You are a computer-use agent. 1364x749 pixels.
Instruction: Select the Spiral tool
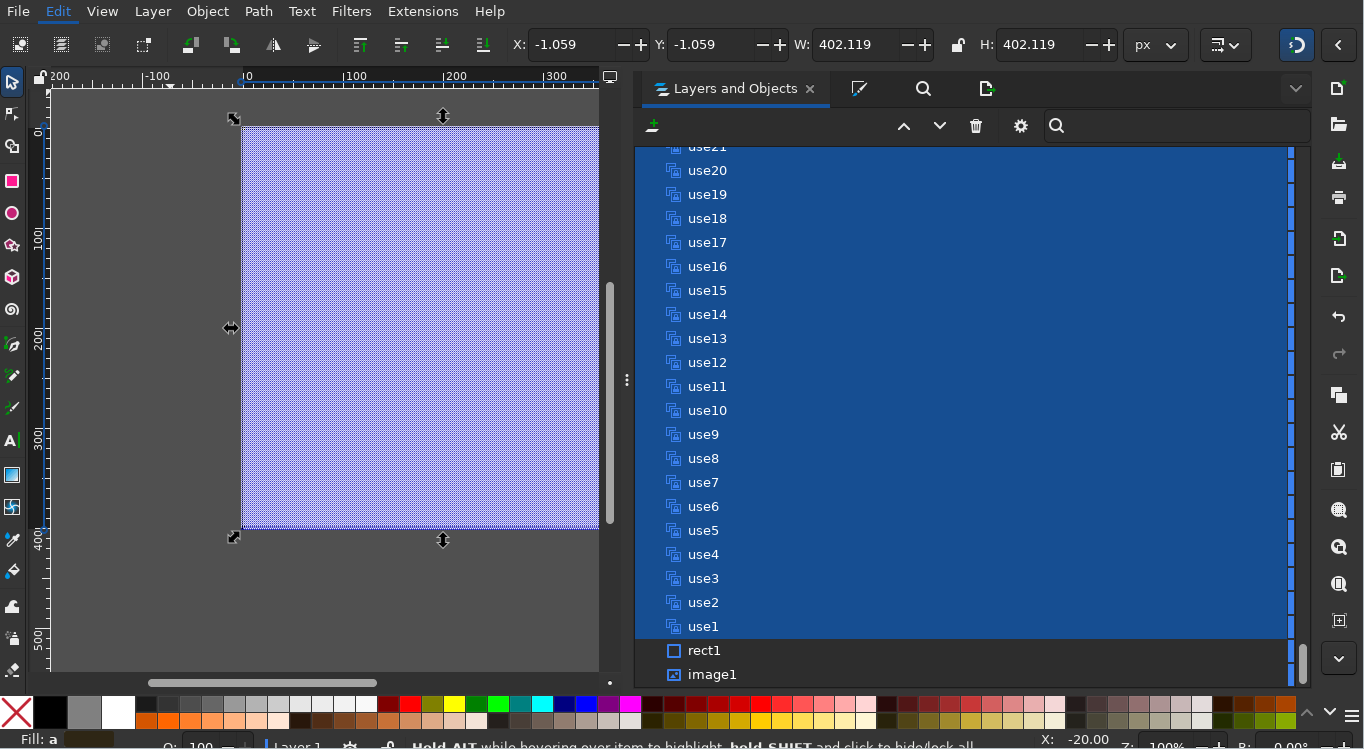click(12, 311)
